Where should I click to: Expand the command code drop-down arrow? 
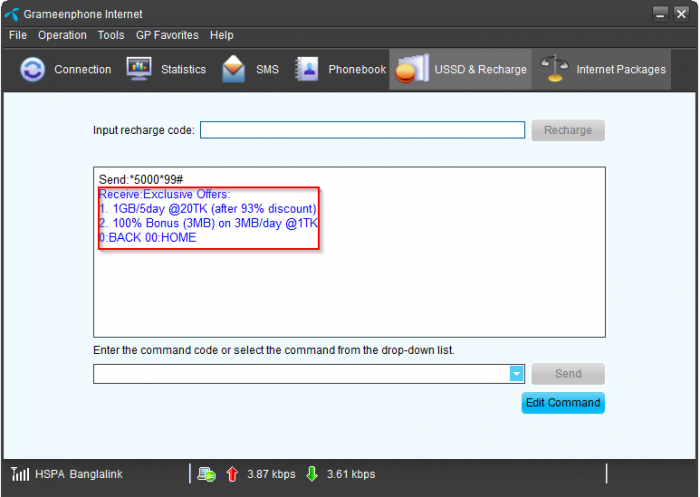517,374
